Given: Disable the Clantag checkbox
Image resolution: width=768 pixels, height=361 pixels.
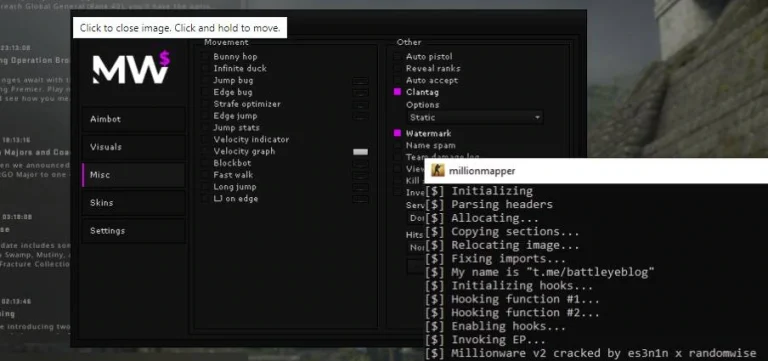Looking at the screenshot, I should tap(397, 92).
